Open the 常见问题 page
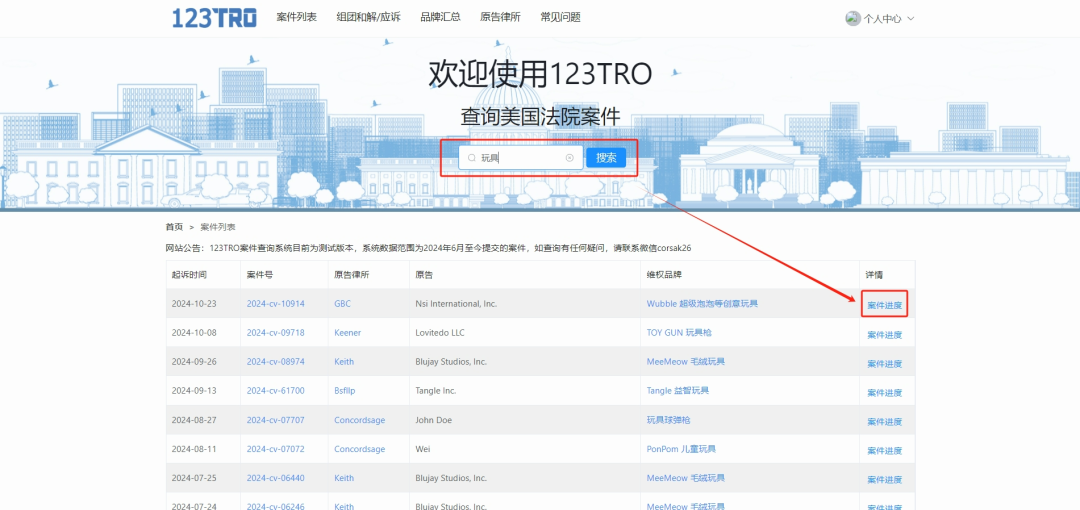The width and height of the screenshot is (1080, 510). click(560, 17)
